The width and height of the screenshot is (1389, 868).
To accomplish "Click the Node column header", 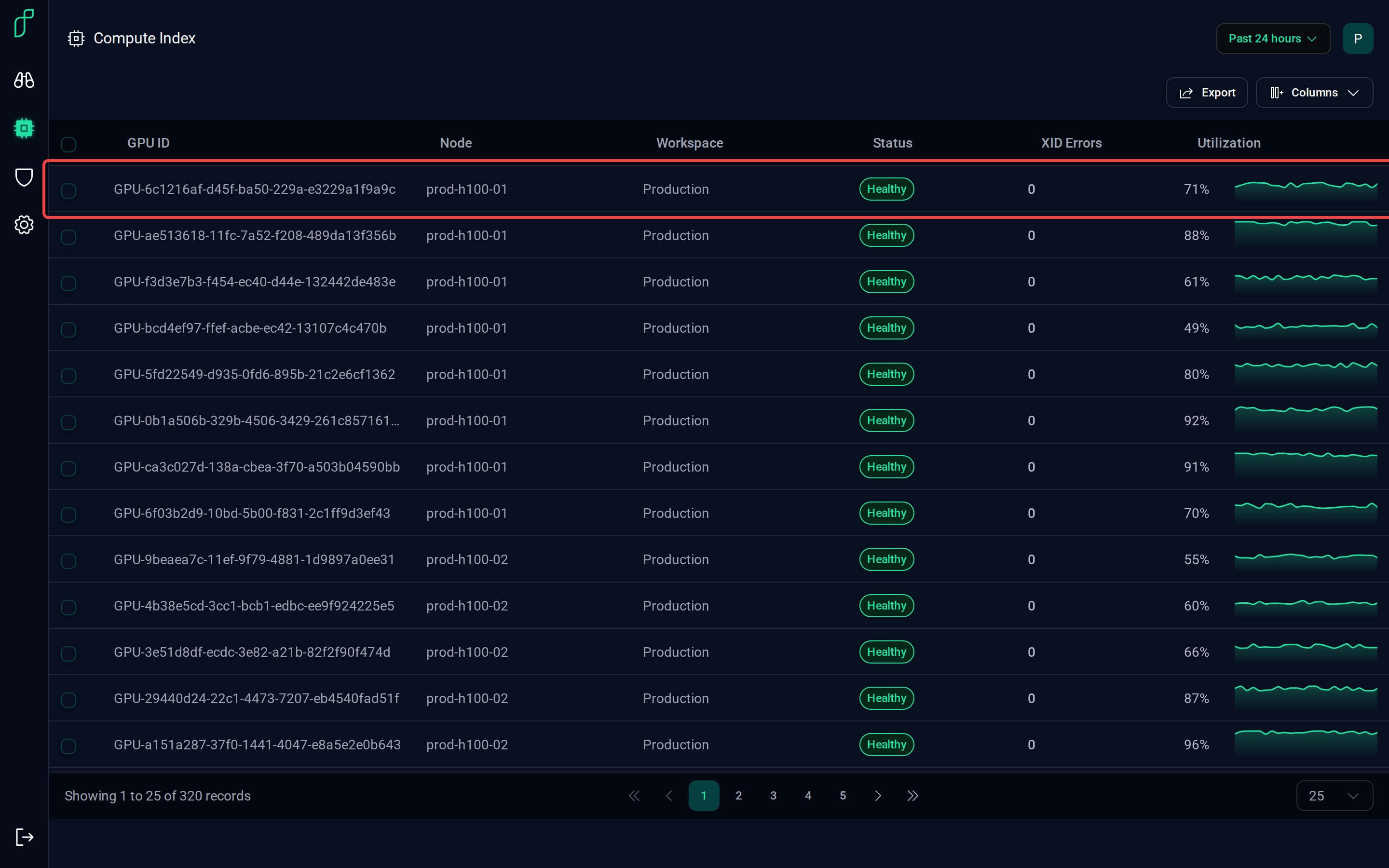I will (x=456, y=143).
